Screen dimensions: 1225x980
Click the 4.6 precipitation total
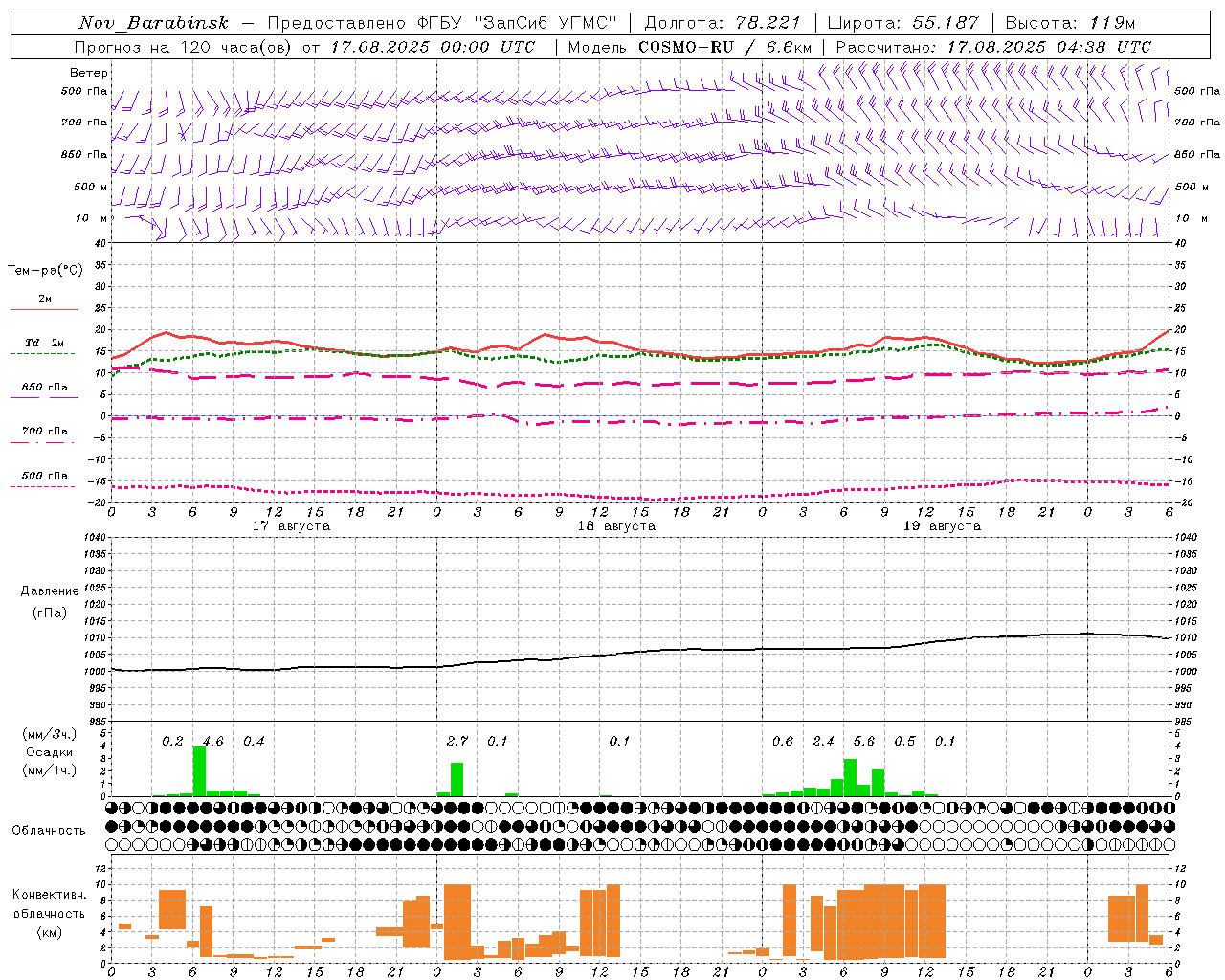[212, 742]
